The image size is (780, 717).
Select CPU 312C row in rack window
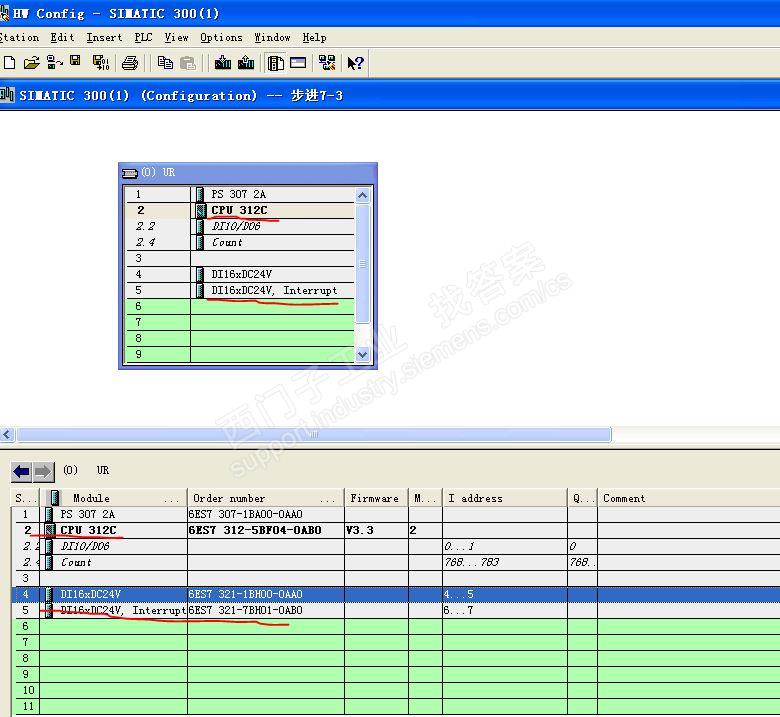pos(240,210)
